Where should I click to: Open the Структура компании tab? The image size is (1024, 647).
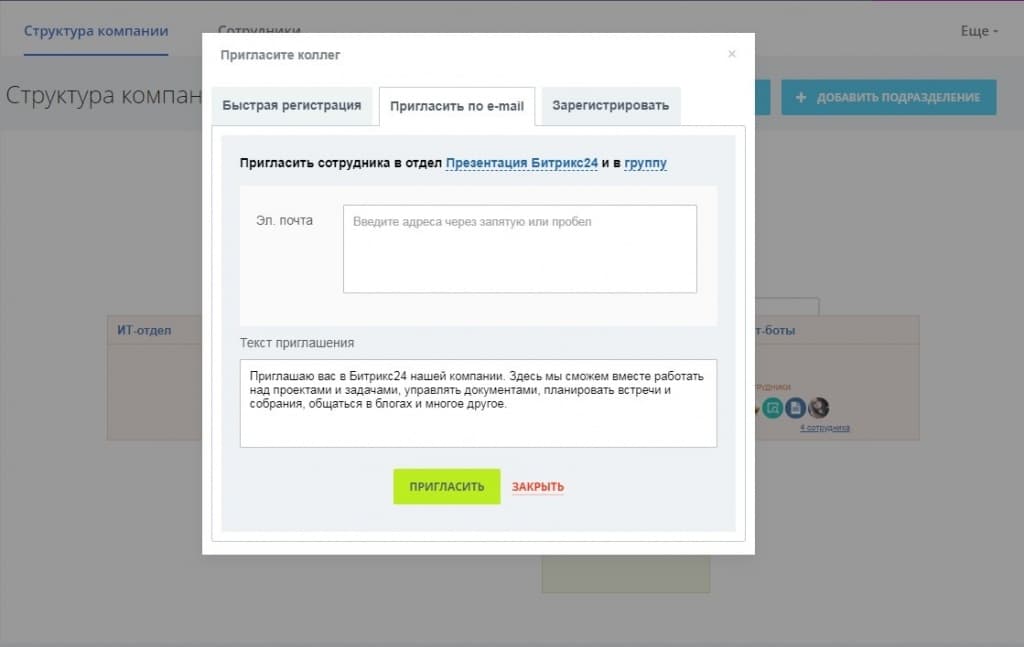coord(96,31)
